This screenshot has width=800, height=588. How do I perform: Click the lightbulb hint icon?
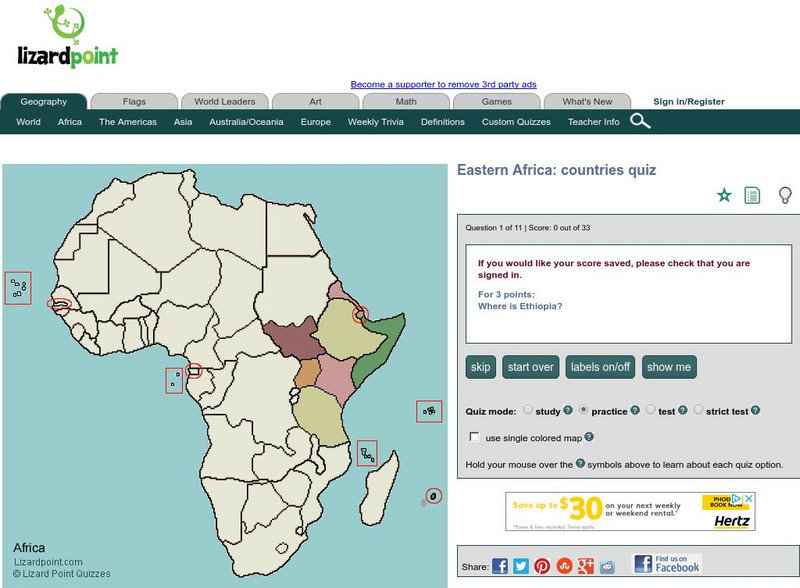tap(785, 195)
